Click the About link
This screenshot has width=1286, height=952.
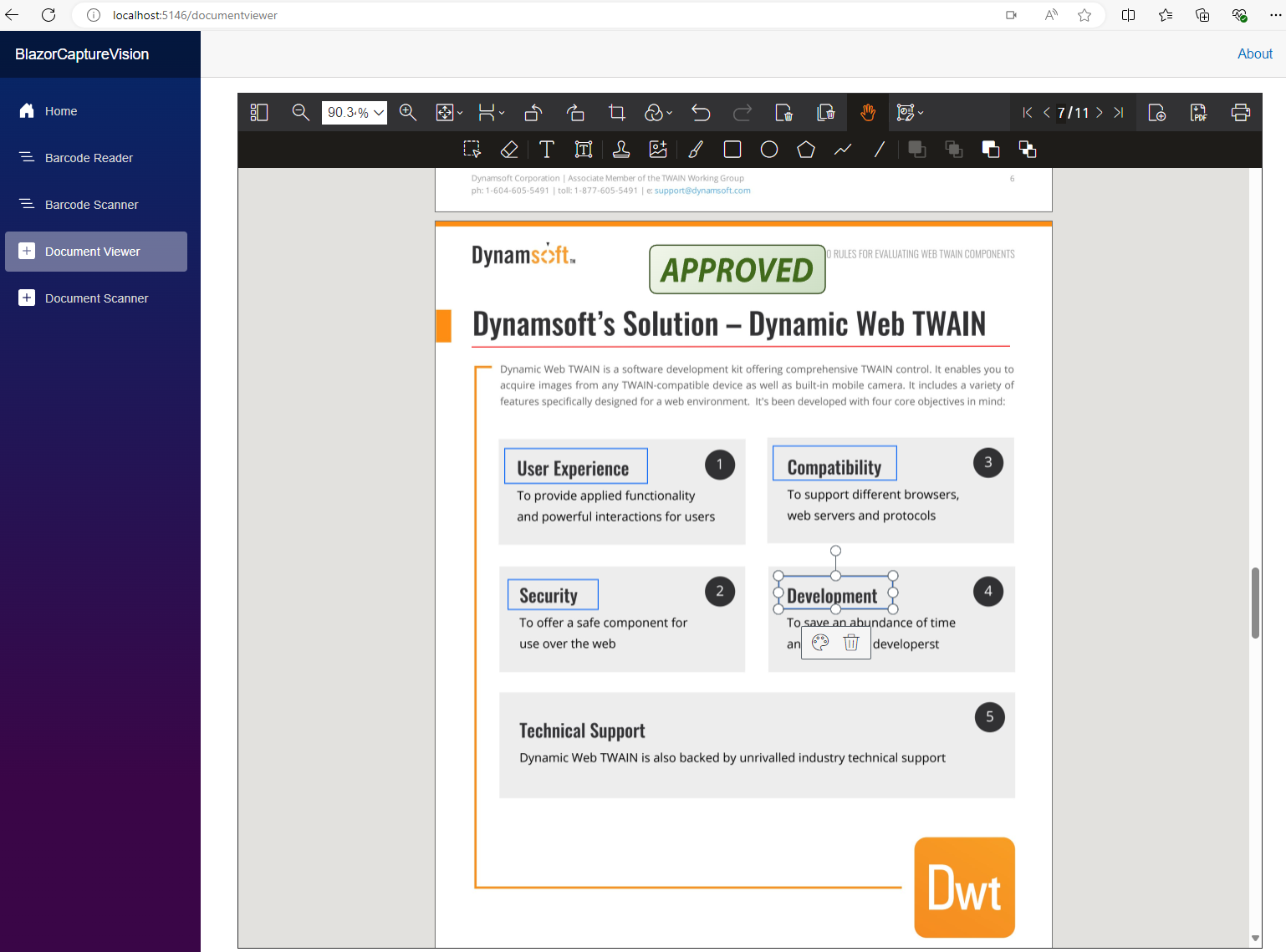[1254, 53]
